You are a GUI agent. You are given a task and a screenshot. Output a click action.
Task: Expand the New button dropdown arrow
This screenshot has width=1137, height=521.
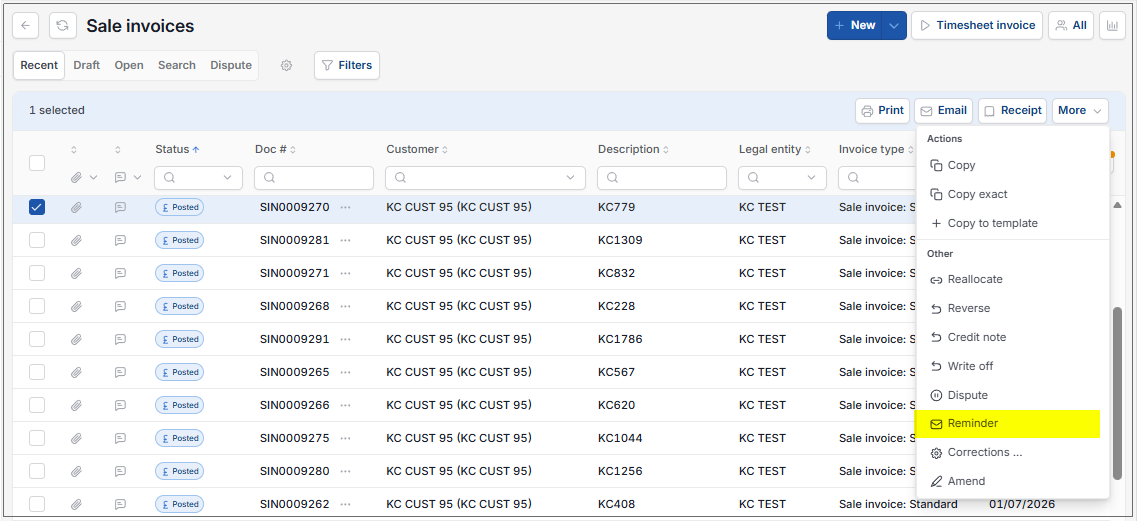pos(894,25)
